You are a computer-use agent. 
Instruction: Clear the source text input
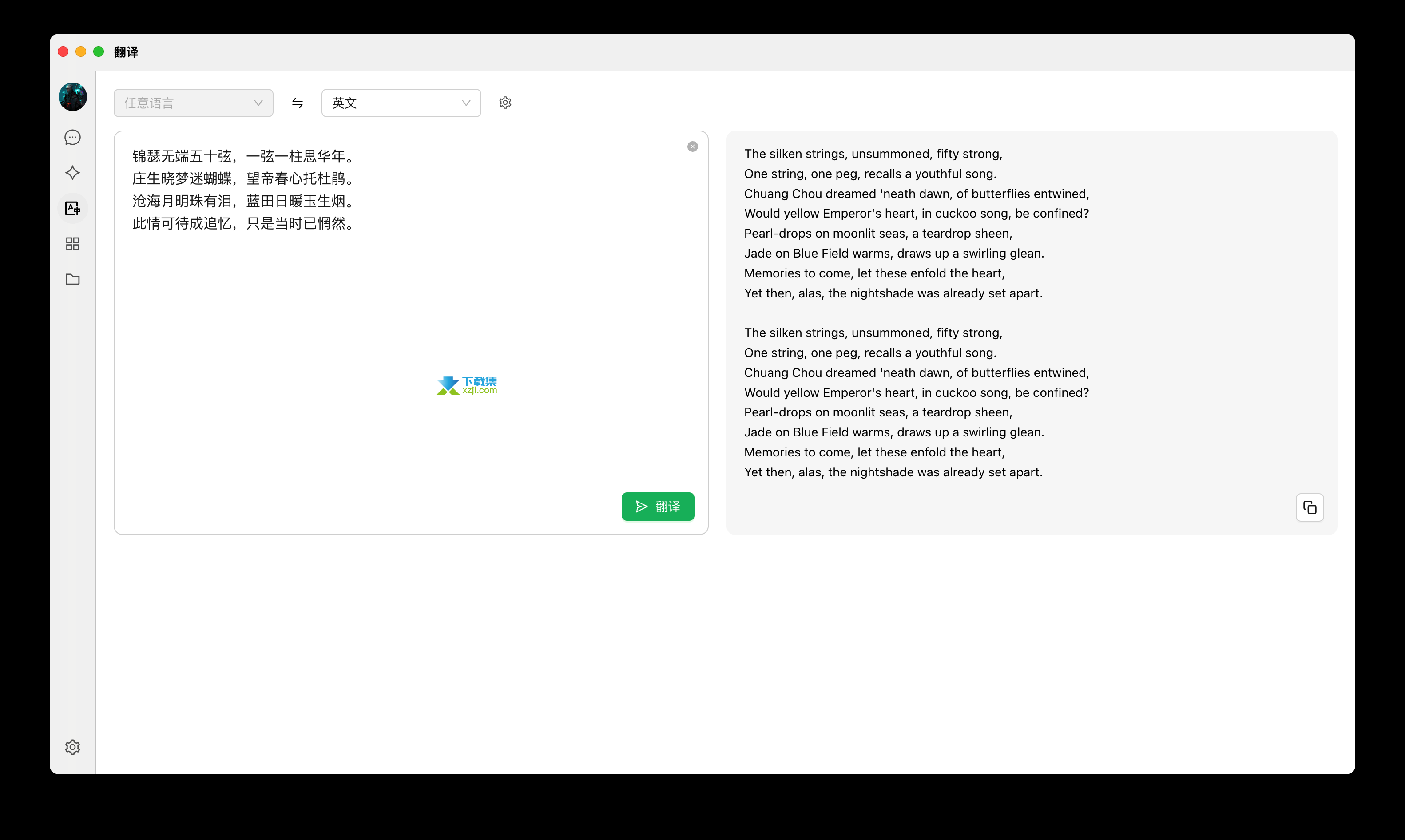coord(692,147)
